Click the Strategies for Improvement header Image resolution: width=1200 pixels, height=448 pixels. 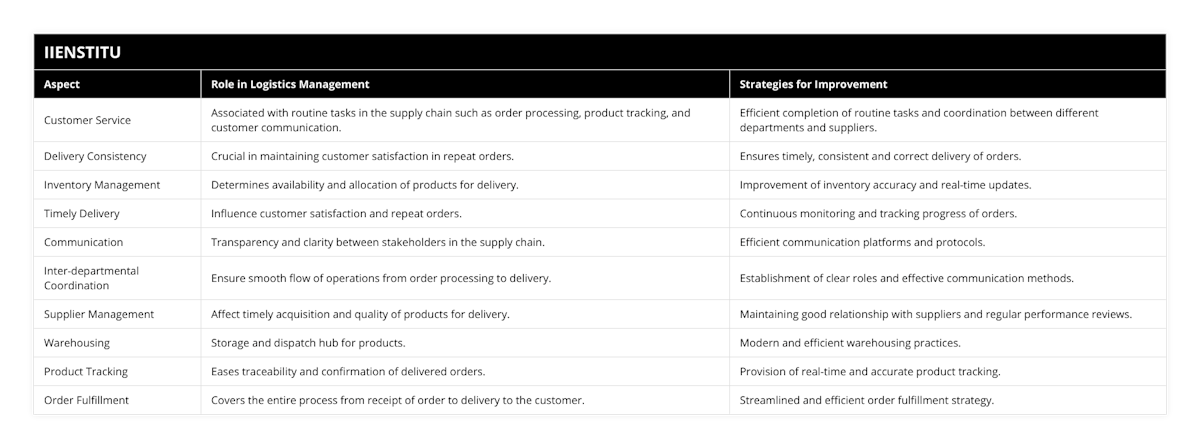coord(813,85)
